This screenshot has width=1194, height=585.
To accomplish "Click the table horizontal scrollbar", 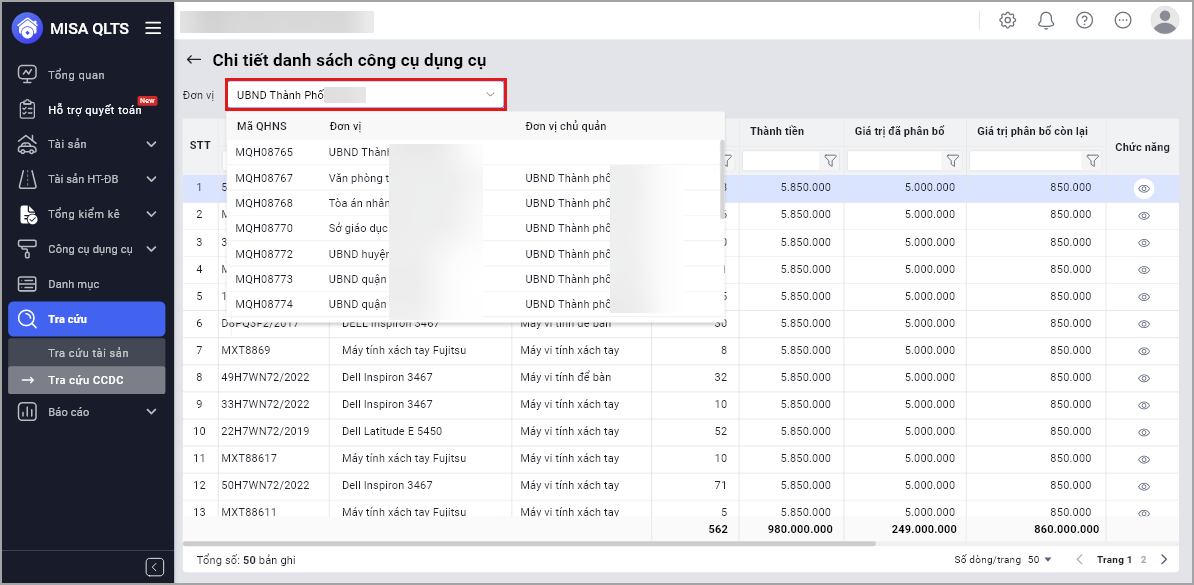I will tap(529, 543).
